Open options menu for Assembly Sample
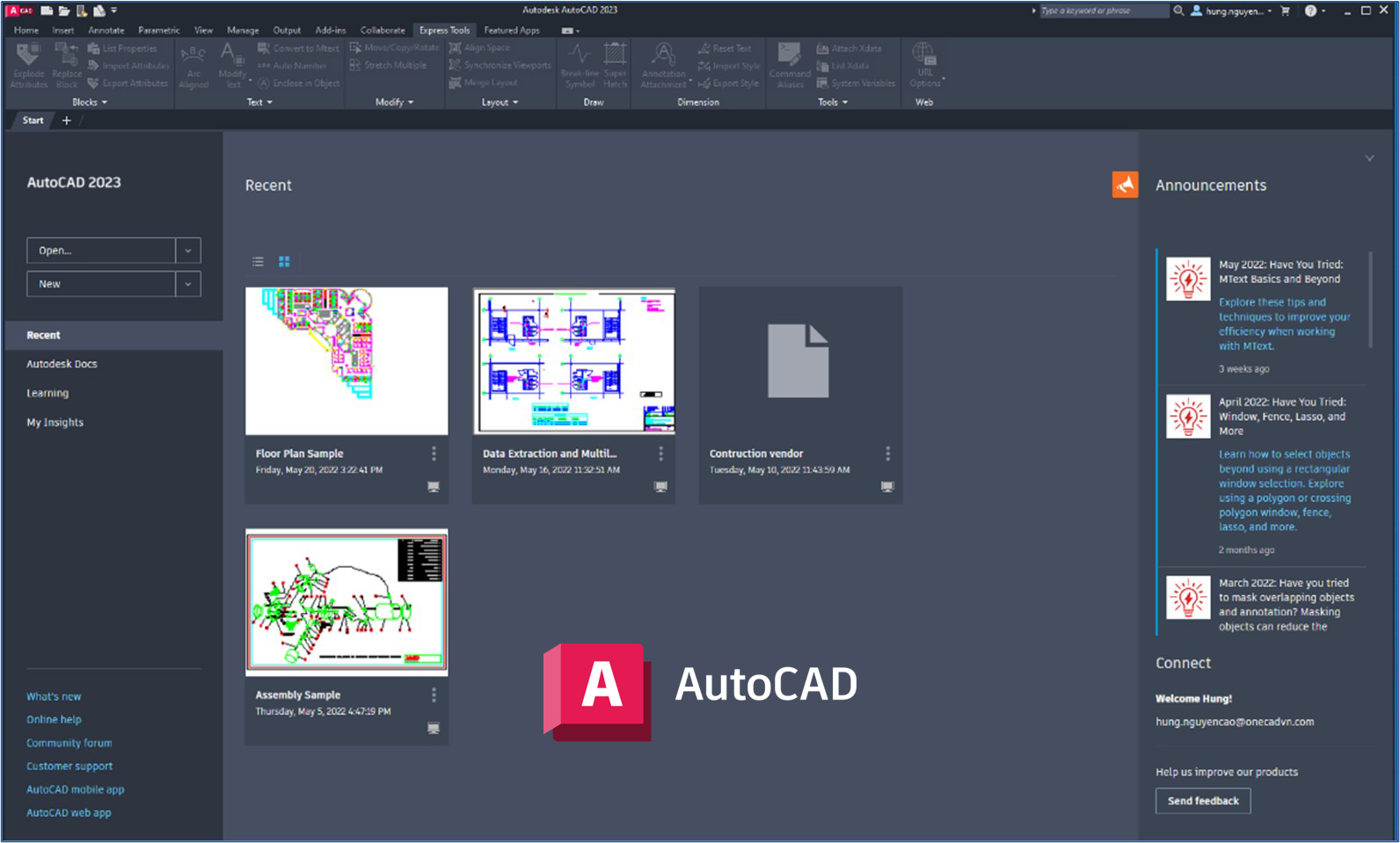Screen dimensions: 1400x843 tap(434, 695)
